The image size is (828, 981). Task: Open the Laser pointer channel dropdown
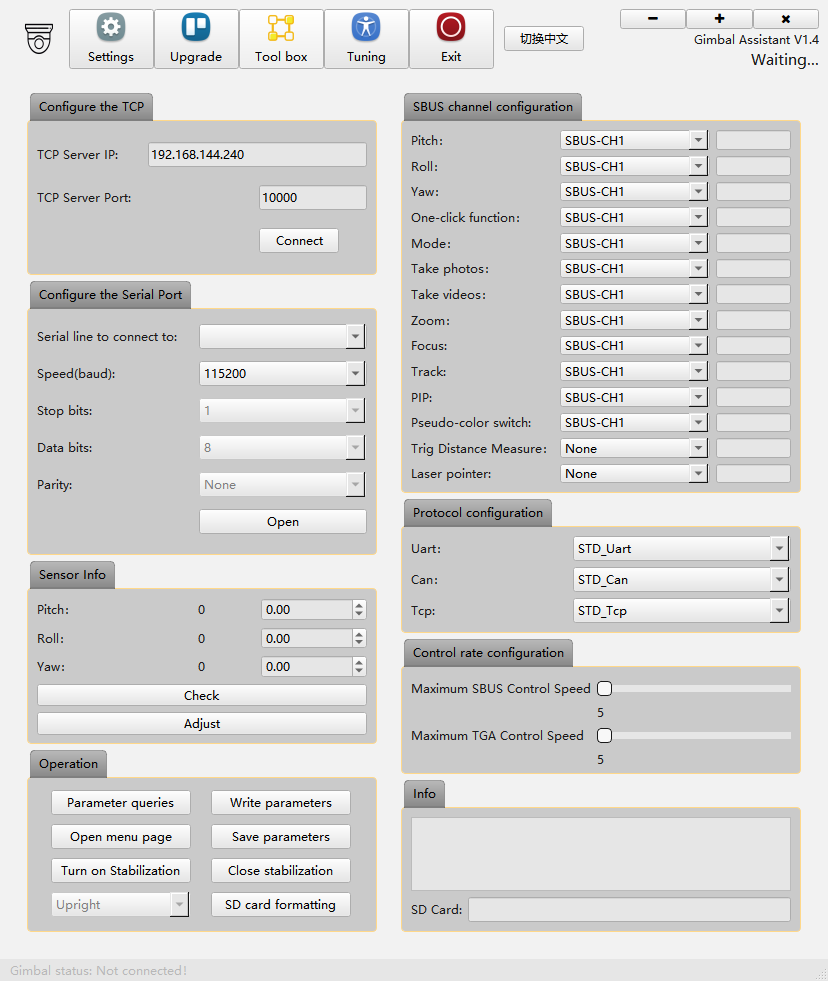pos(698,474)
